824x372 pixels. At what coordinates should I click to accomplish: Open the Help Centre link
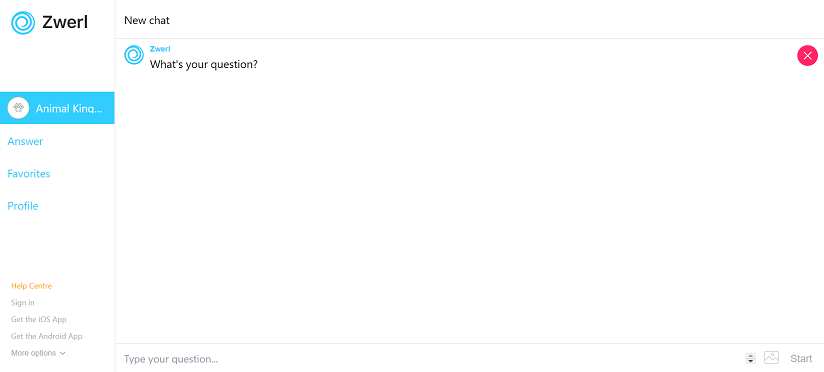click(x=32, y=286)
